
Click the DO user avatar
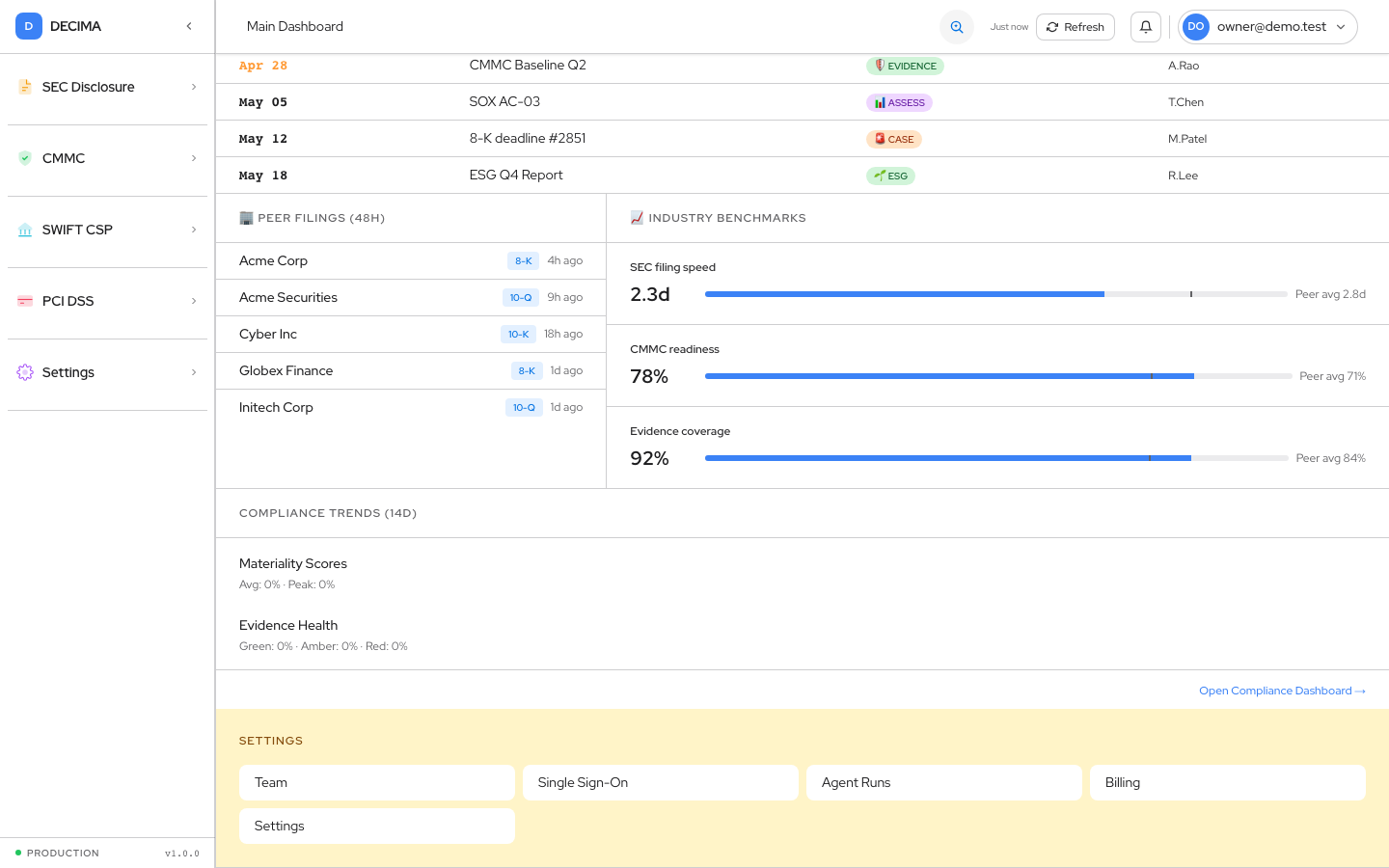pyautogui.click(x=1196, y=27)
